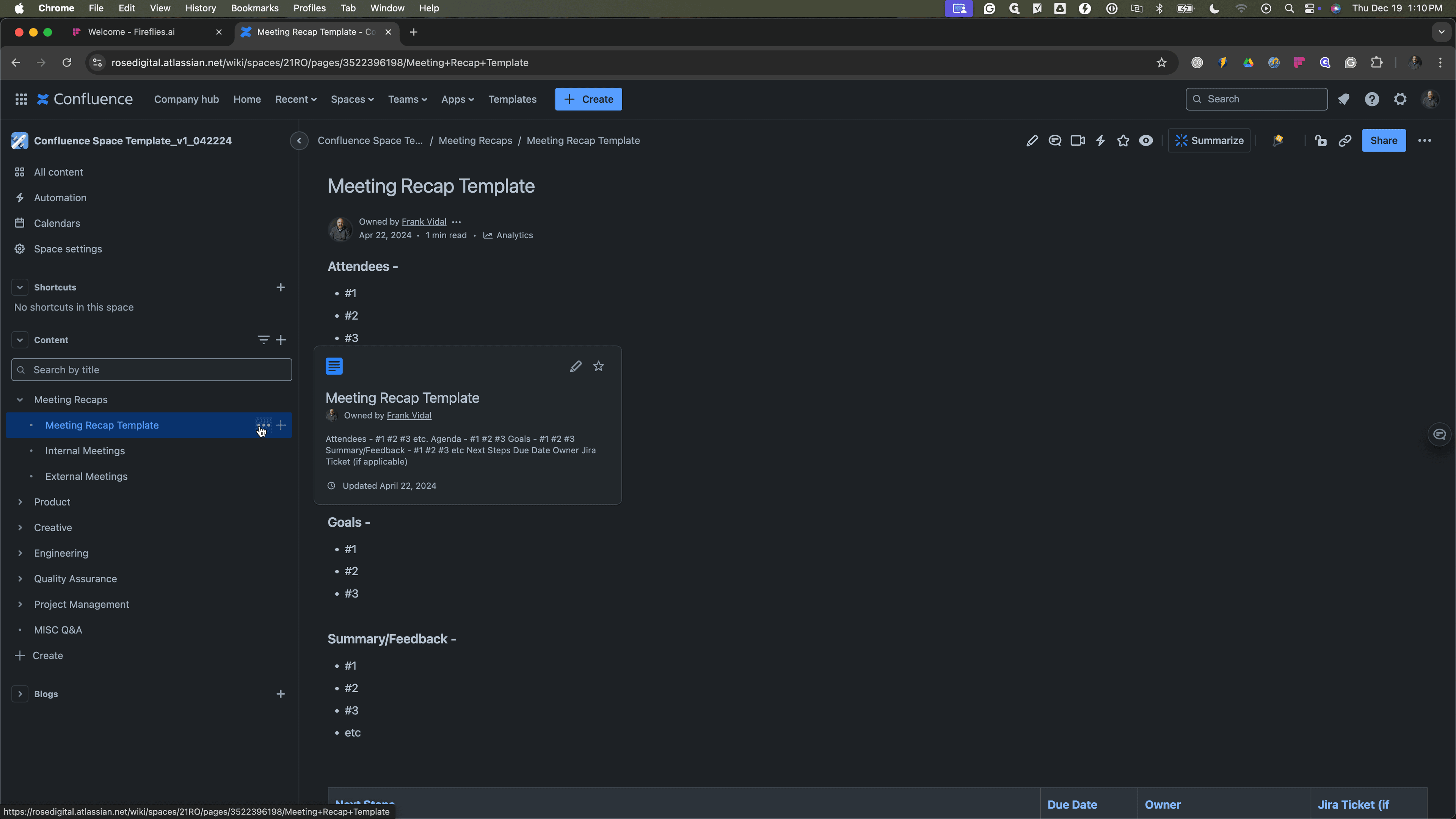Collapse the Meeting Recaps tree section
1456x819 pixels.
(x=20, y=400)
